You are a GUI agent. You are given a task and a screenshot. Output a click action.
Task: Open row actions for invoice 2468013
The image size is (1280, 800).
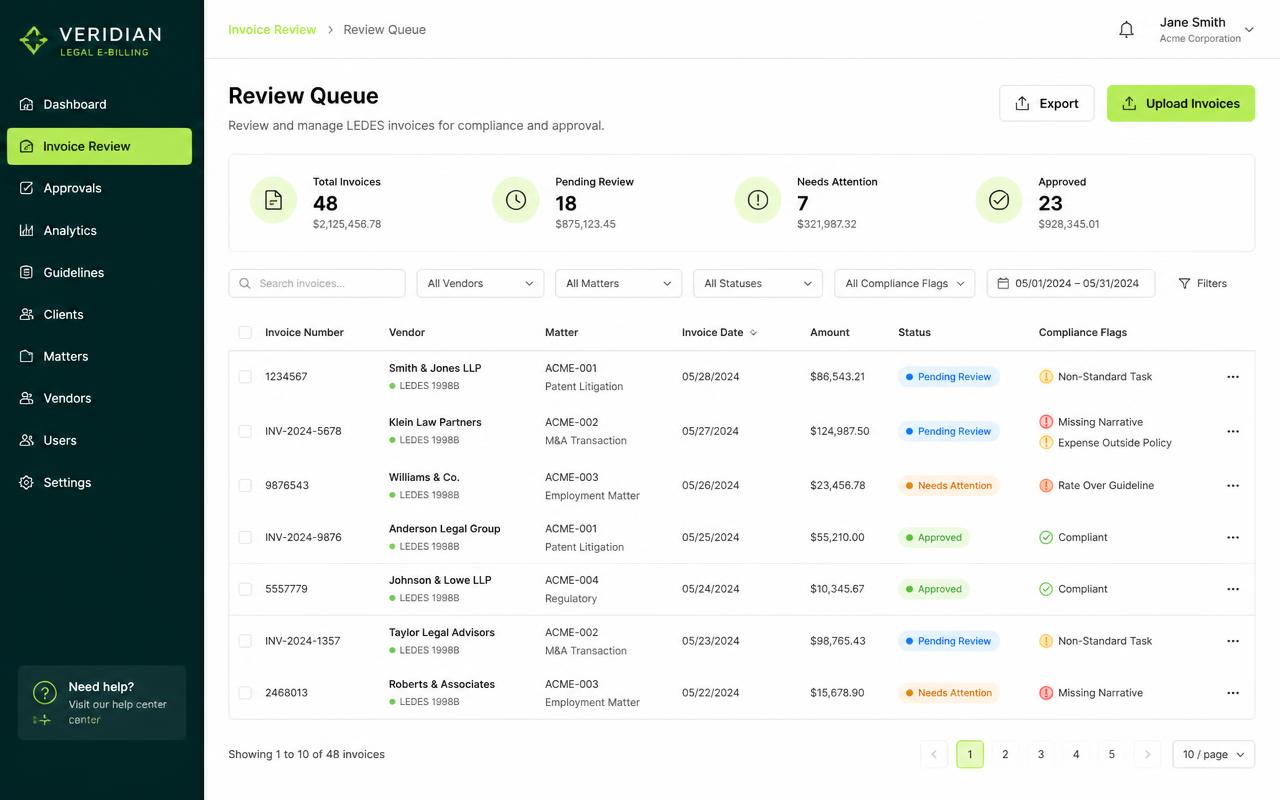click(x=1233, y=693)
